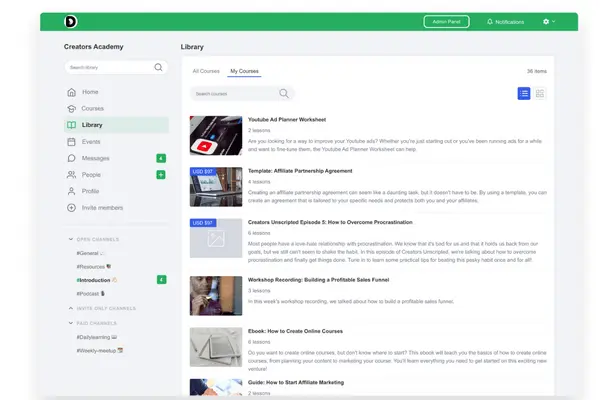Open the settings gear menu
This screenshot has height=400, width=600.
pos(549,21)
